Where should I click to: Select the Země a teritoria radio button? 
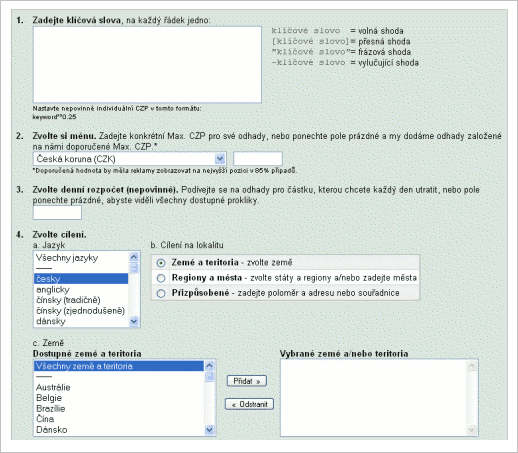click(x=161, y=263)
